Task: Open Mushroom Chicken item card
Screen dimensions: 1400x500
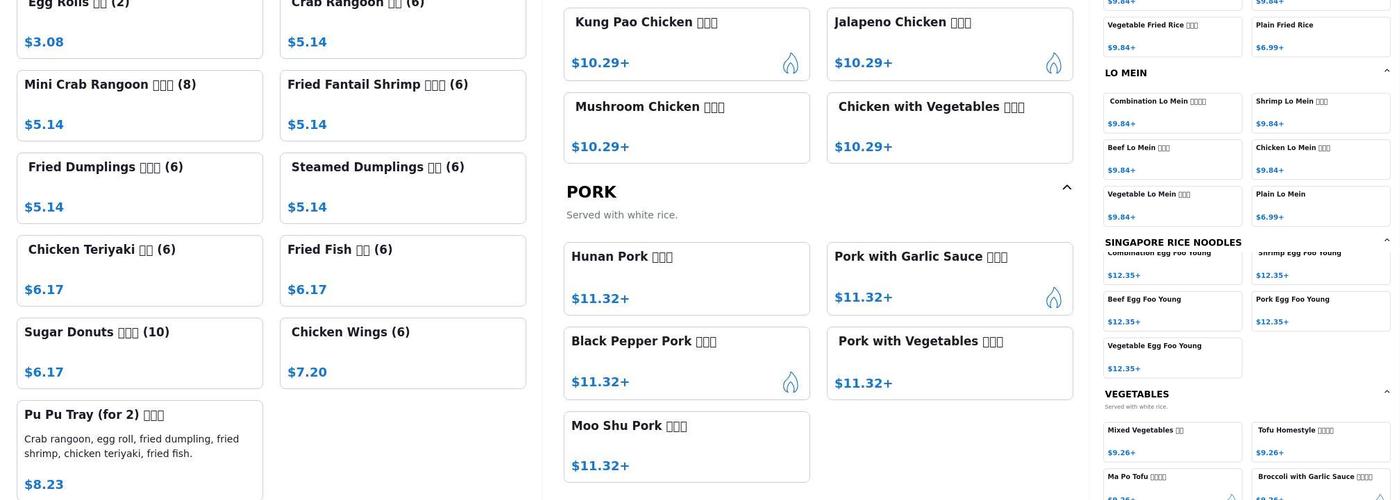Action: coord(686,127)
